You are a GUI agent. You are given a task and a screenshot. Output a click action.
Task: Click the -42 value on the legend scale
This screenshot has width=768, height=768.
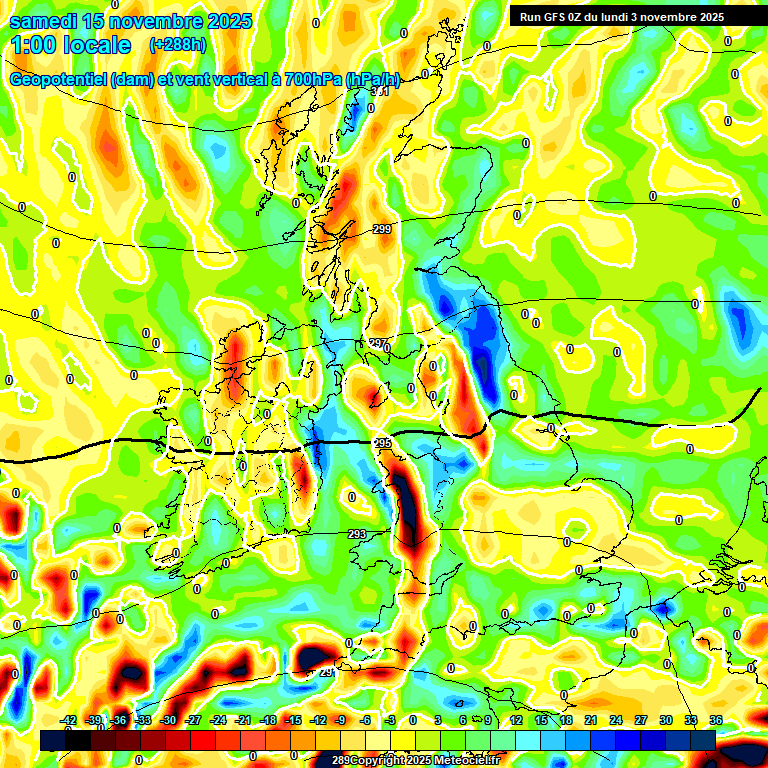pyautogui.click(x=69, y=720)
